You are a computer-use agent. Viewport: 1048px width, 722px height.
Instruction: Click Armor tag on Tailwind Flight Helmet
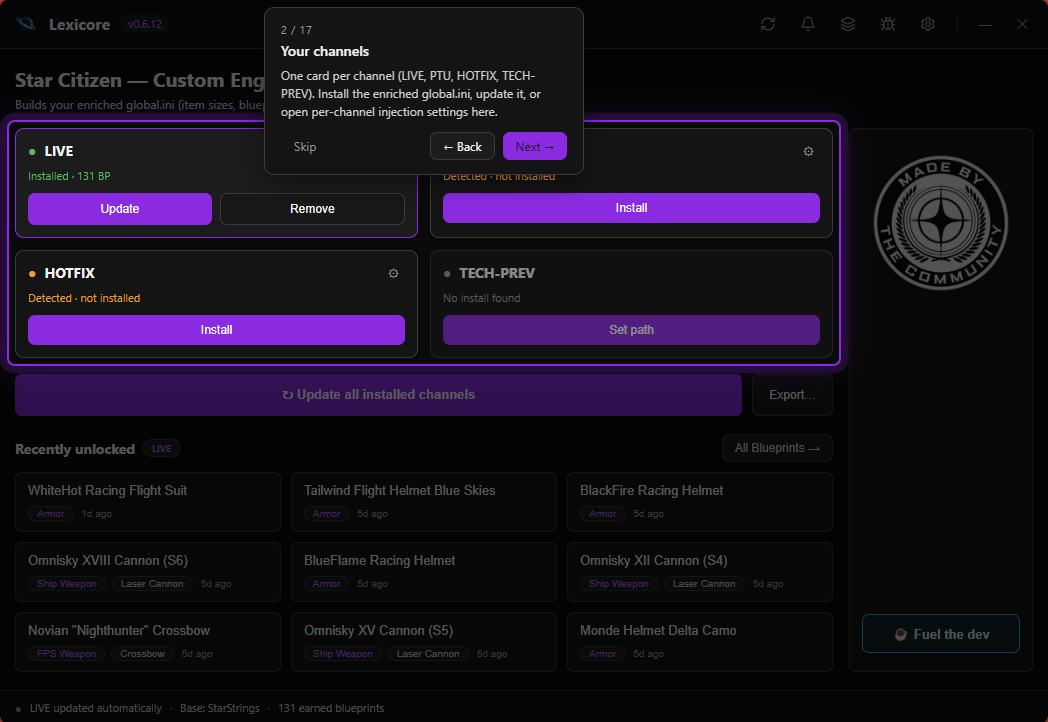[x=327, y=513]
